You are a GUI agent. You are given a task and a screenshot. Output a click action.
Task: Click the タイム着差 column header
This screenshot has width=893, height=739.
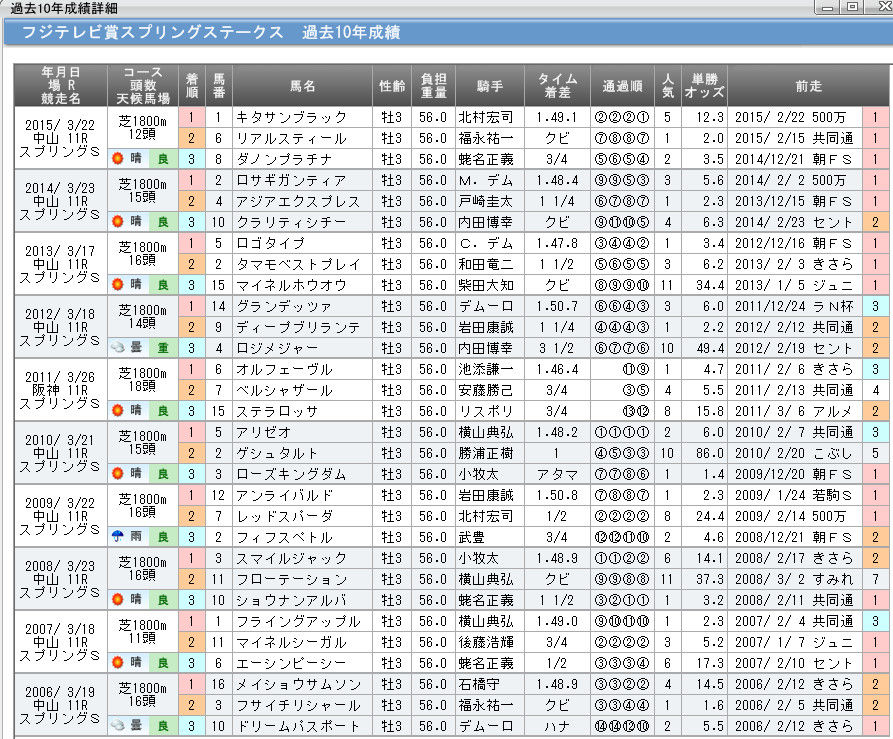point(558,86)
